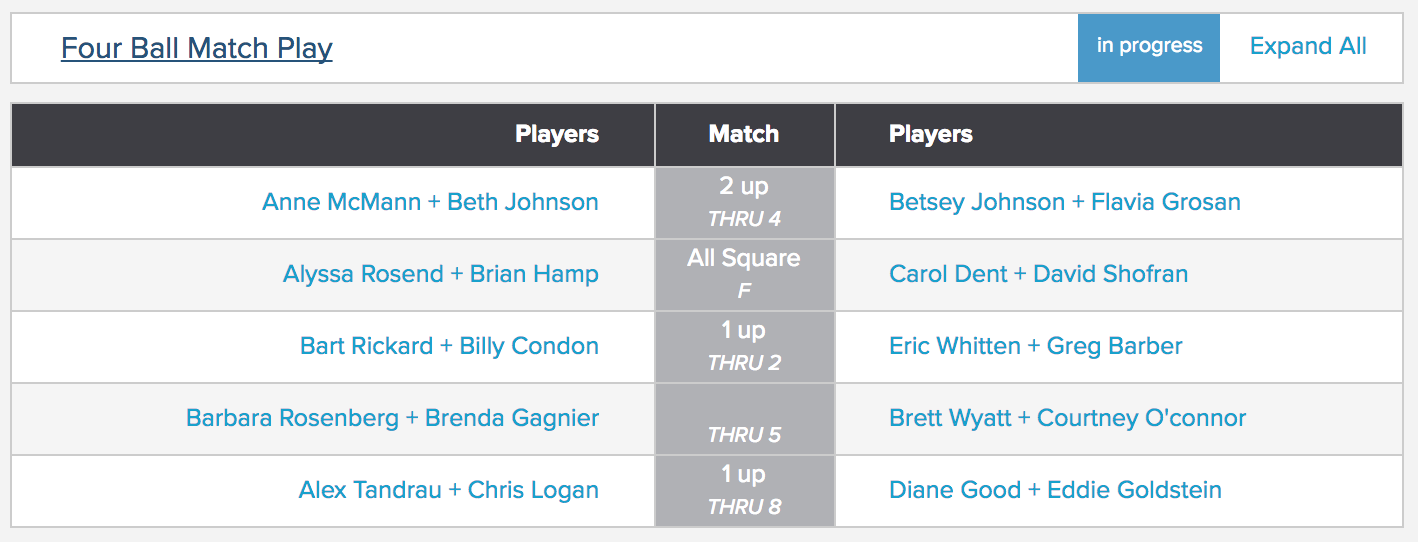Expand the 1 up THRU 8 match cell
Screen dimensions: 1418x542
click(745, 491)
